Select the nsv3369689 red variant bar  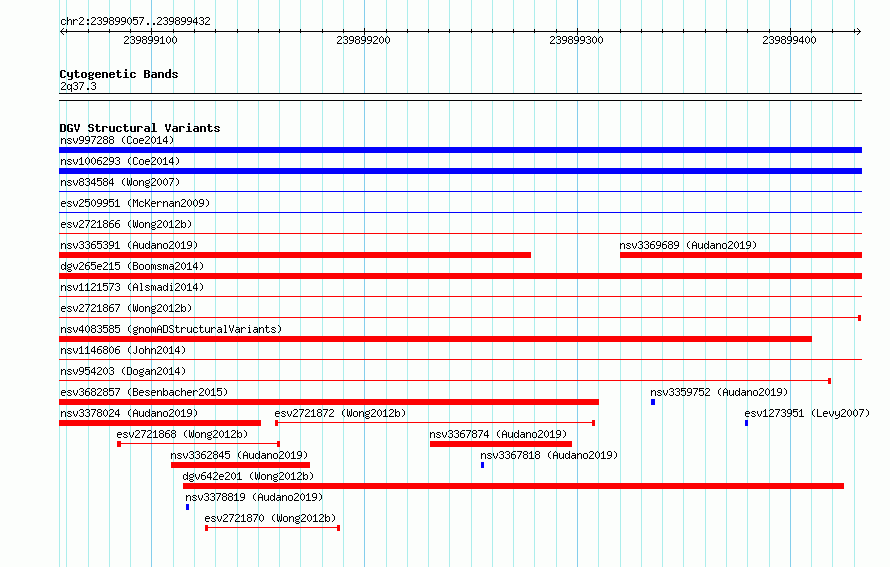741,255
